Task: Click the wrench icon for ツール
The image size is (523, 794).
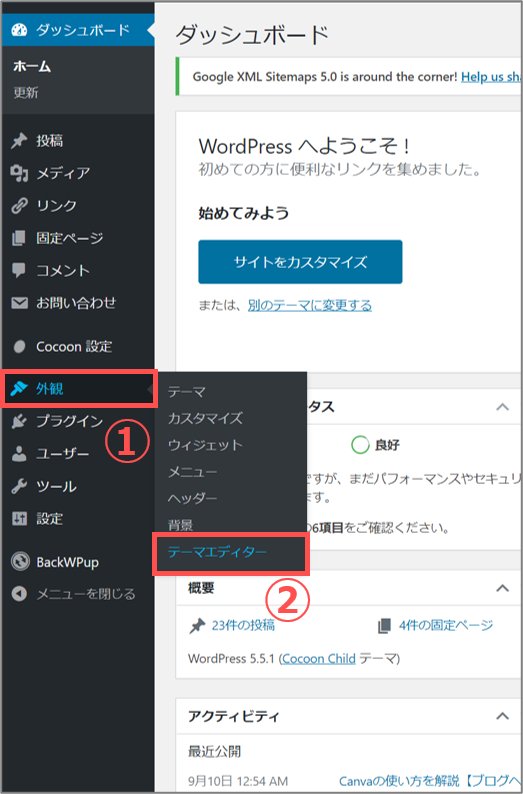Action: (19, 486)
